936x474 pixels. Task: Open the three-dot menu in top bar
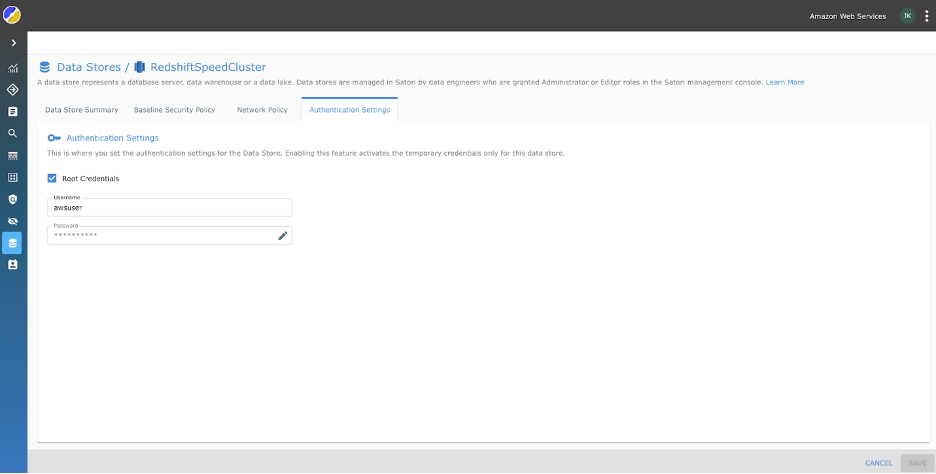926,16
